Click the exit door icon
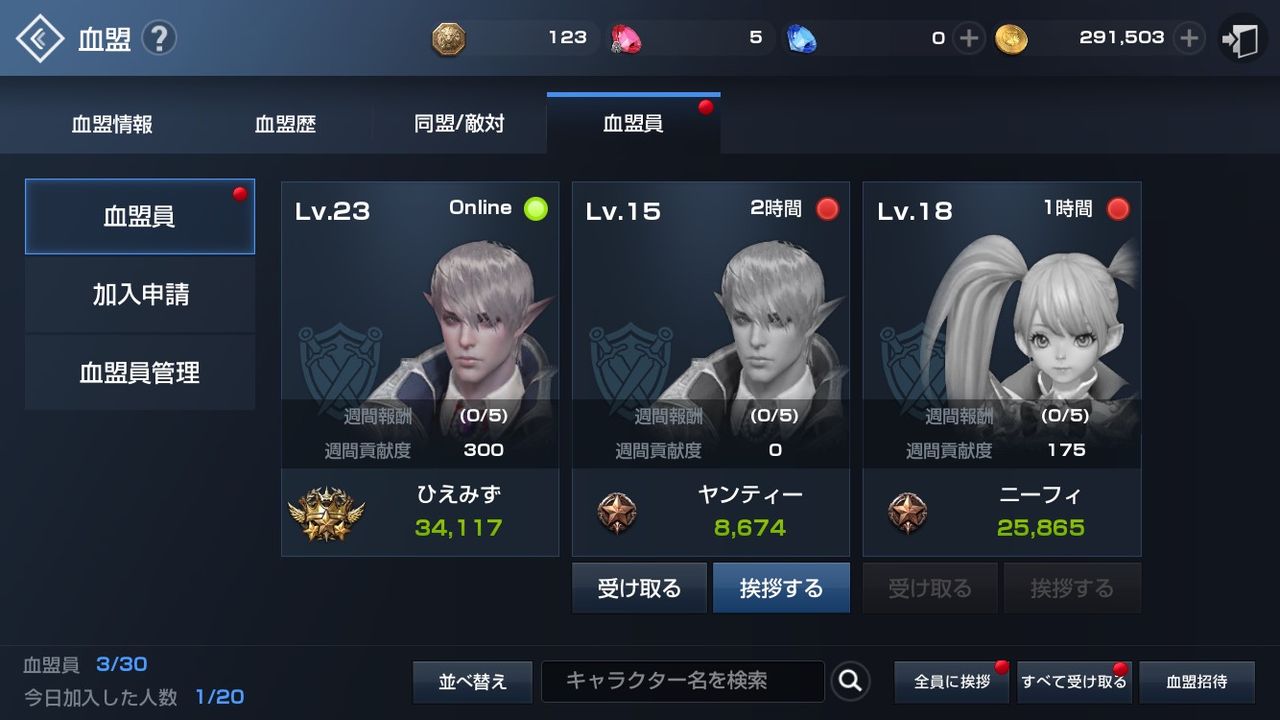The image size is (1280, 720). (1241, 40)
